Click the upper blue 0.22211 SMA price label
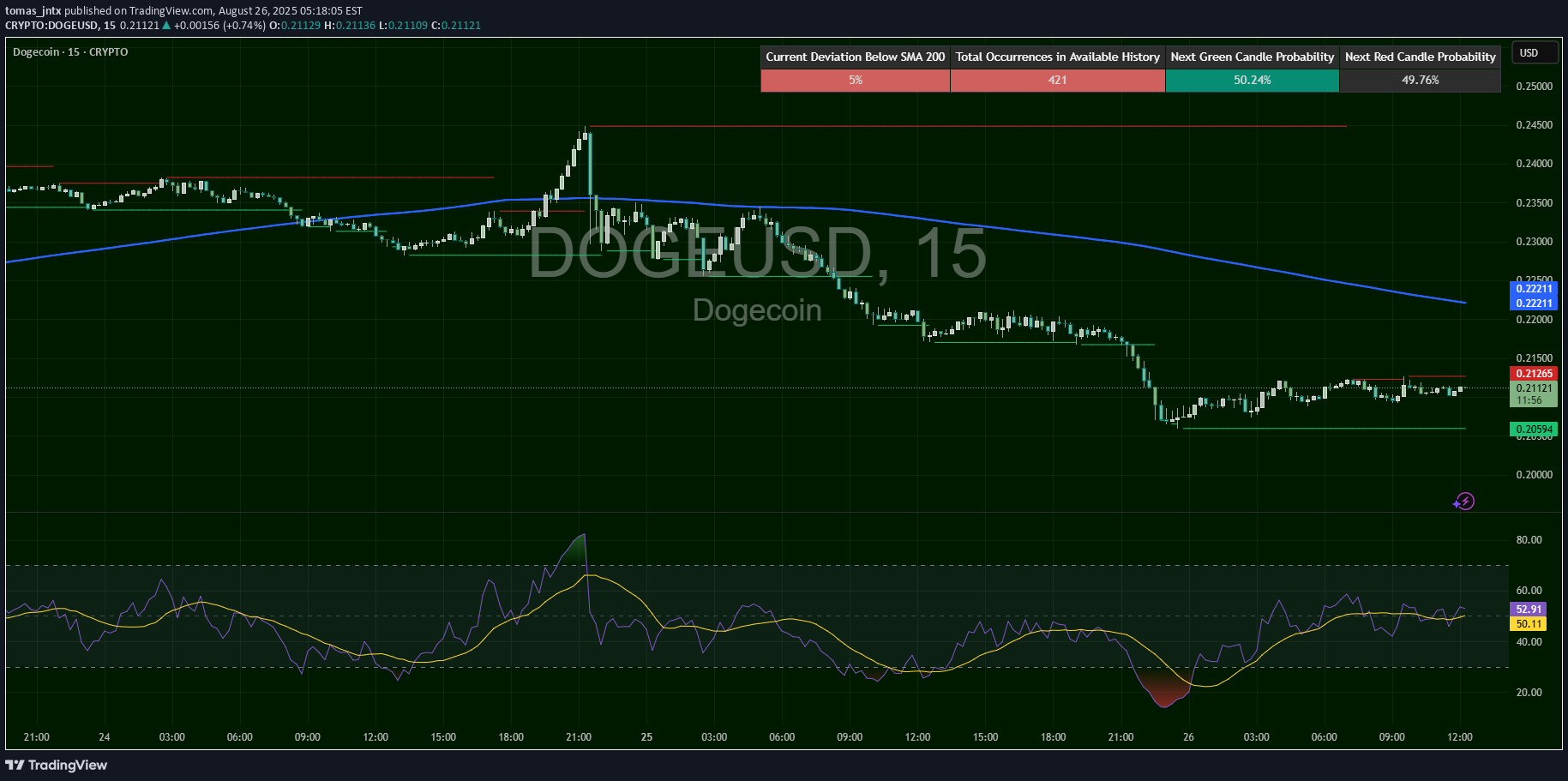 tap(1534, 289)
